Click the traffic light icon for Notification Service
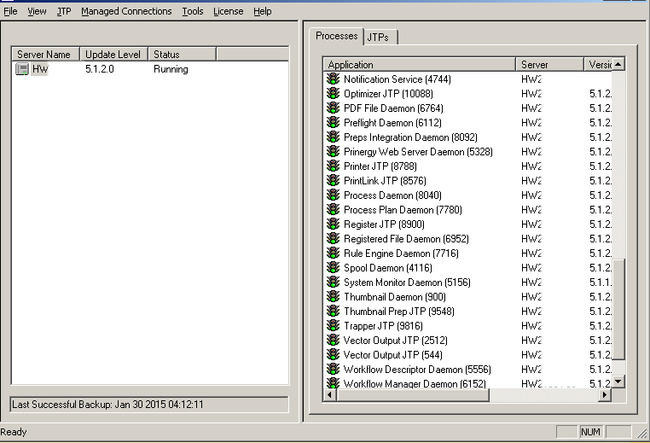Viewport: 650px width, 443px height. [x=333, y=78]
